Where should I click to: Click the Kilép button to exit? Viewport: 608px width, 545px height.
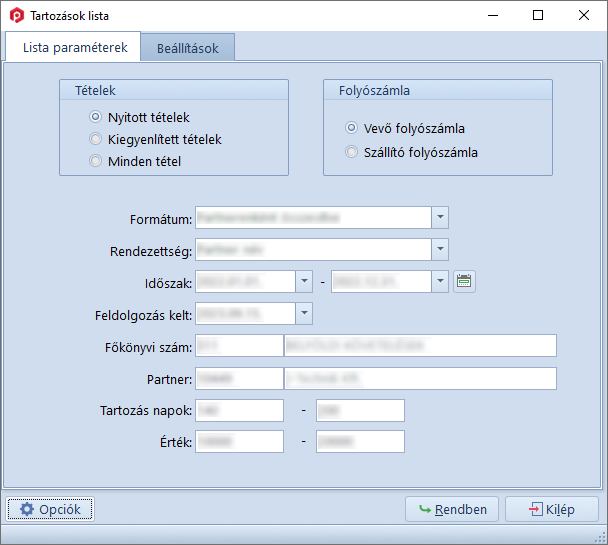552,509
